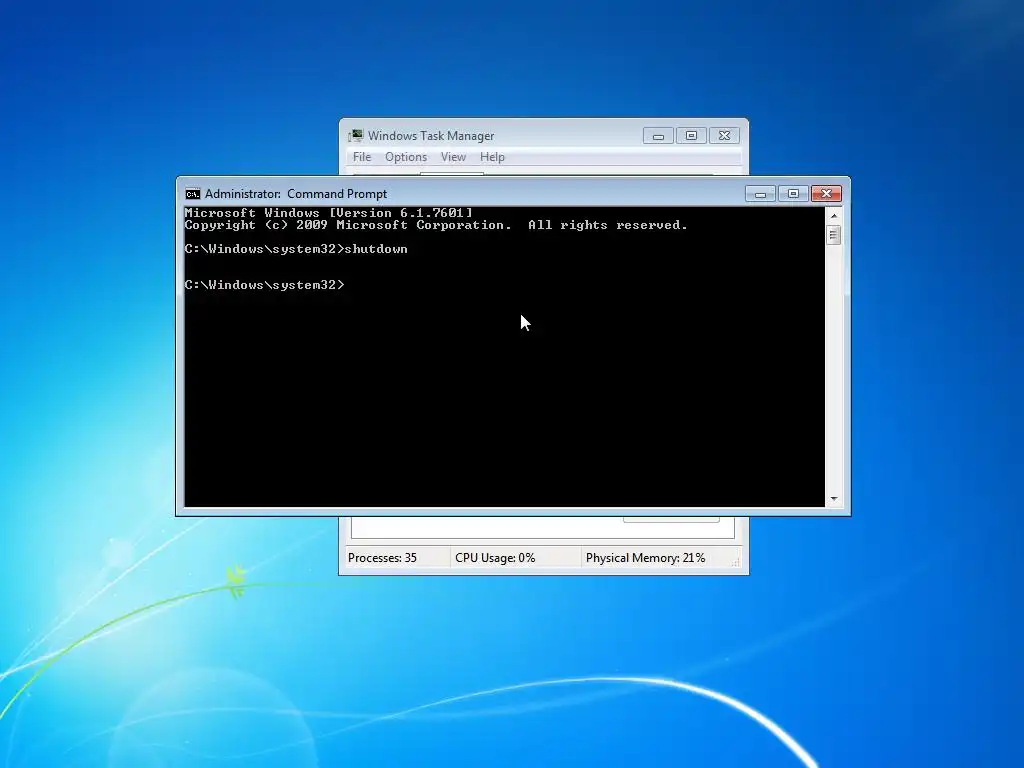This screenshot has height=768, width=1024.
Task: Close the Windows Task Manager window
Action: [724, 136]
